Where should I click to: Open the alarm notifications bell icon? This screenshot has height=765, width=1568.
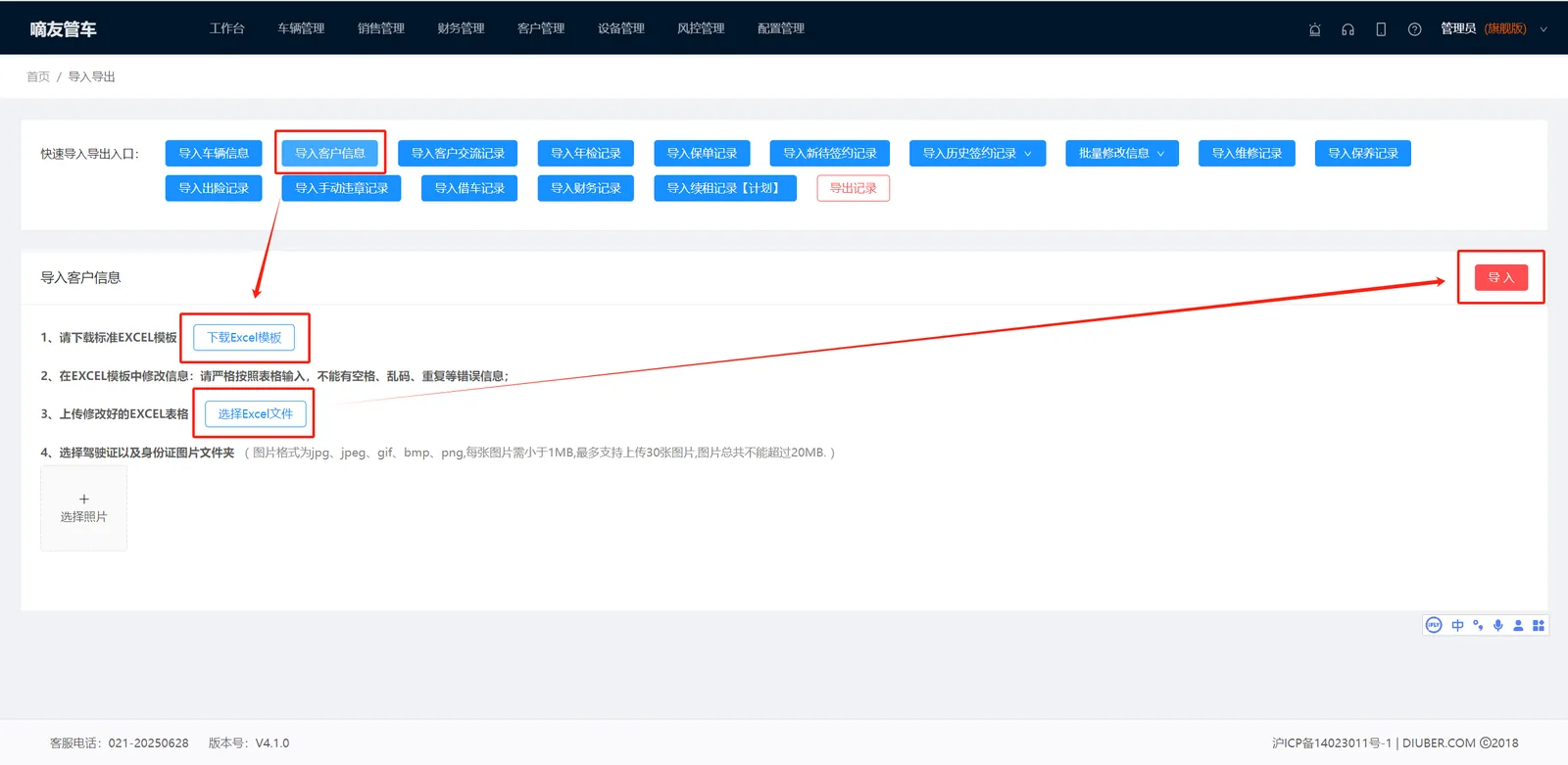tap(1315, 29)
